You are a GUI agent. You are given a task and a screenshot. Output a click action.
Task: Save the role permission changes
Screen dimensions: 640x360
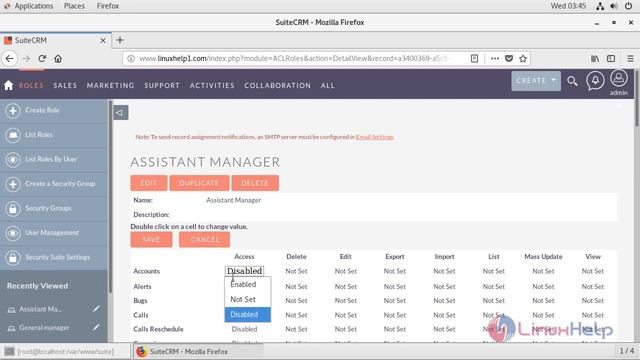pyautogui.click(x=151, y=240)
